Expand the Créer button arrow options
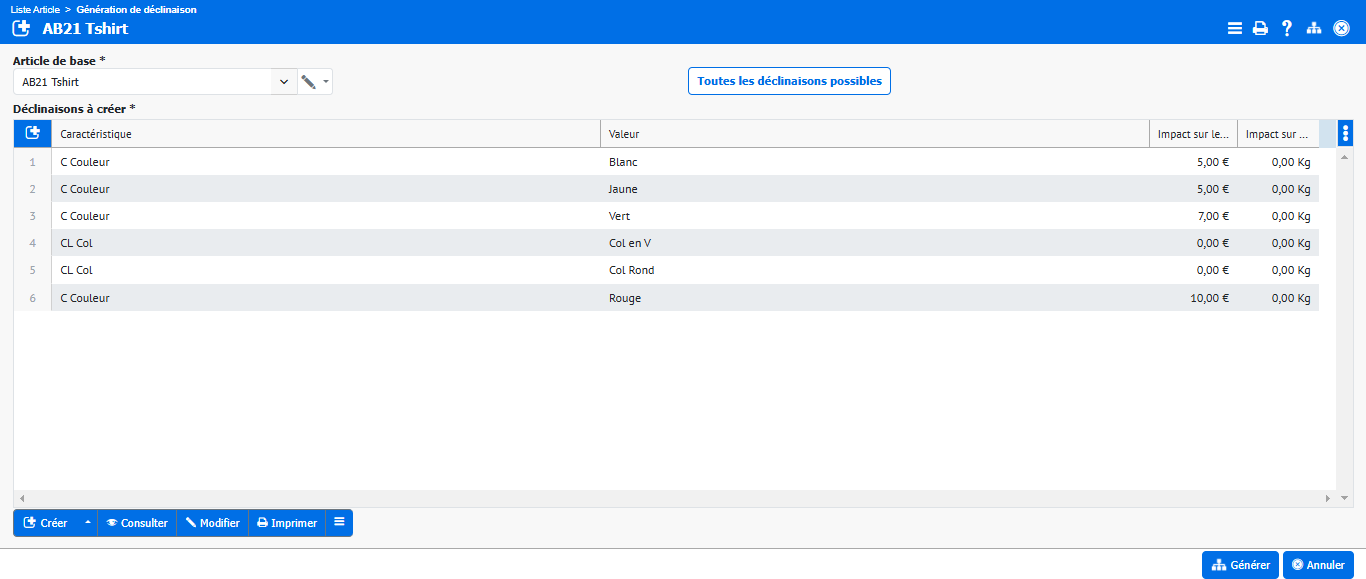Image resolution: width=1366 pixels, height=579 pixels. coord(87,523)
